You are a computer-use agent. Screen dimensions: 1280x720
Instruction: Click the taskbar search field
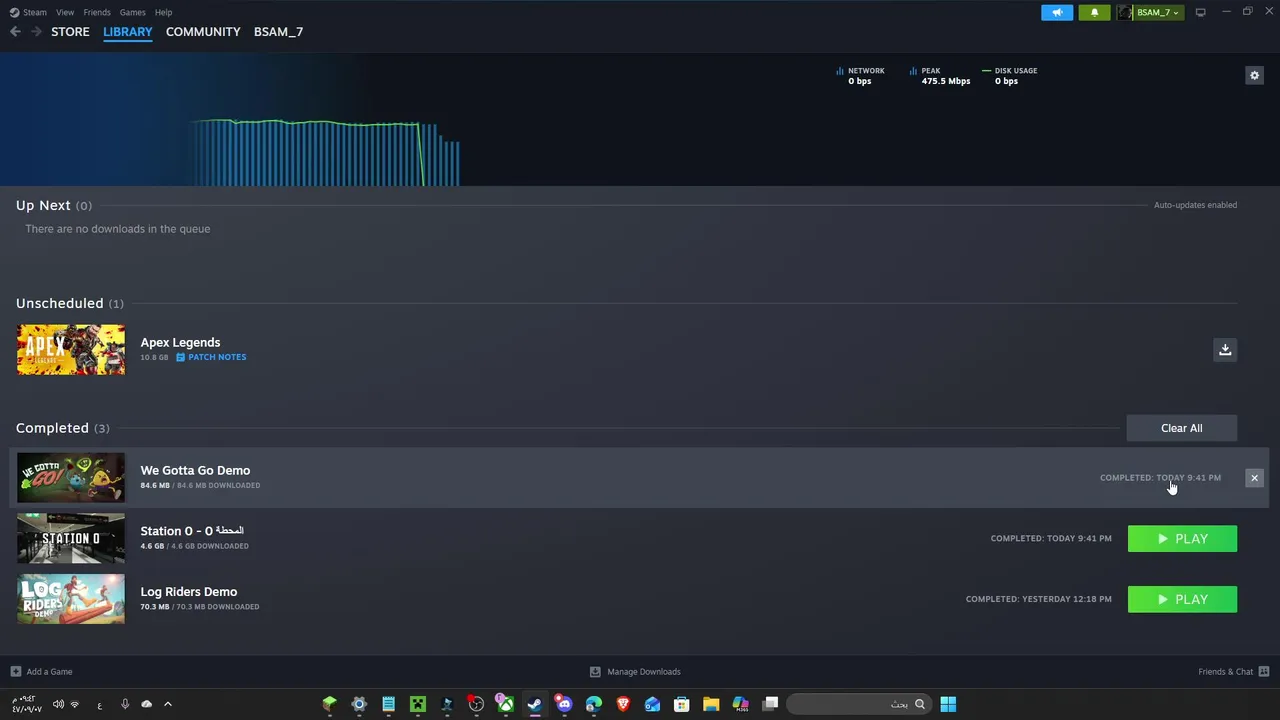click(859, 704)
